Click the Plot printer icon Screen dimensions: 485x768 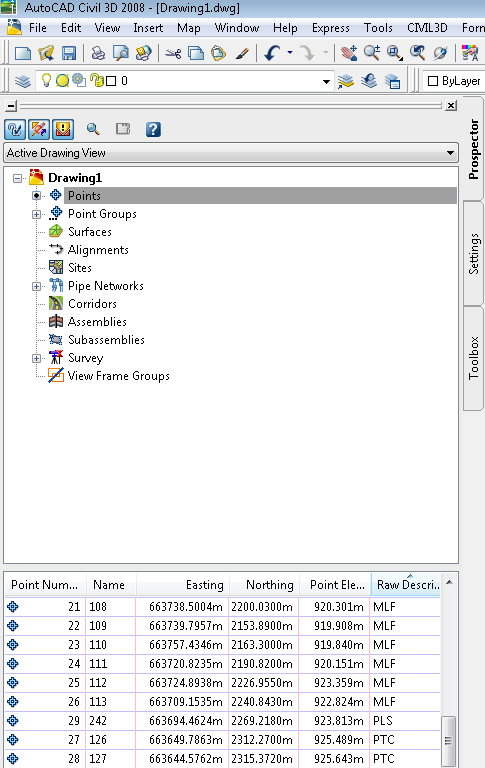point(98,53)
